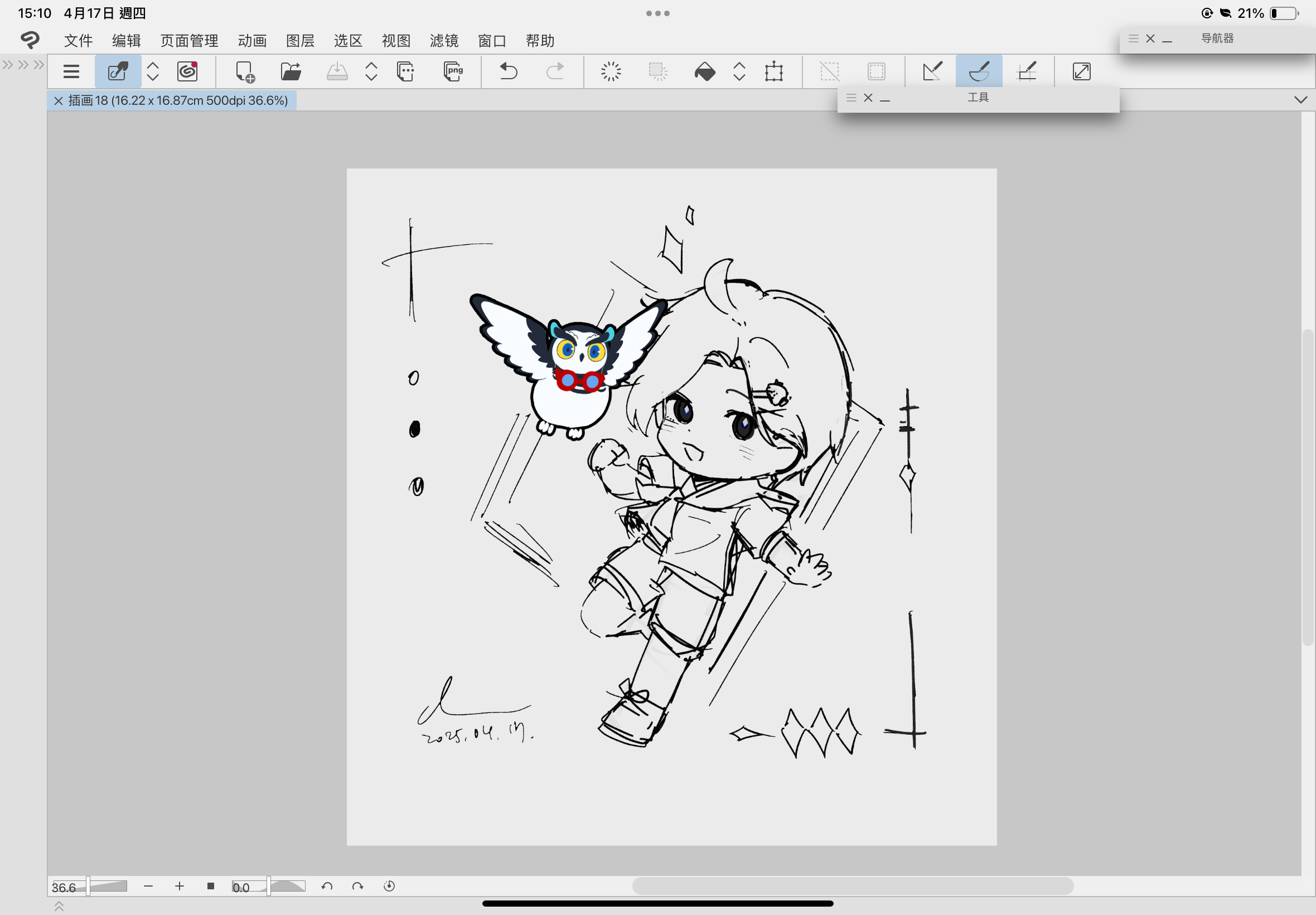Open the 动画 menu
The width and height of the screenshot is (1316, 915).
click(x=252, y=41)
